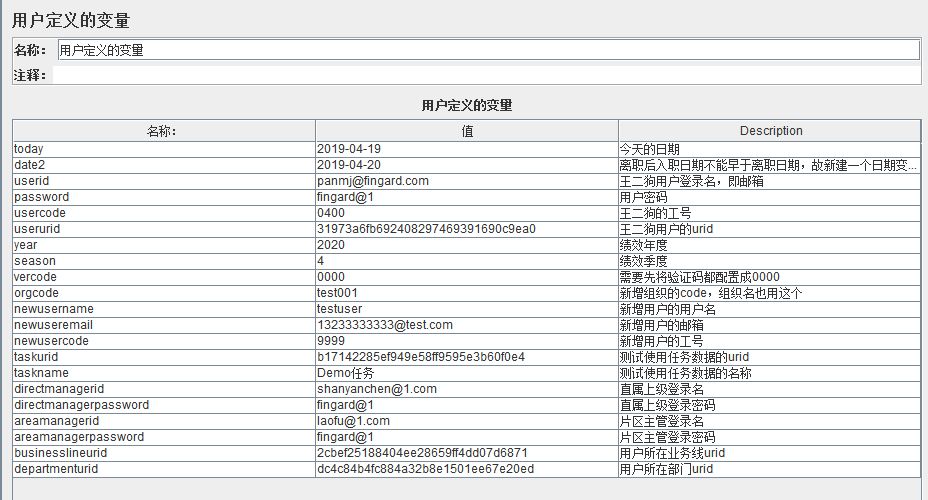Select the 'orgcode' name cell

(x=164, y=293)
